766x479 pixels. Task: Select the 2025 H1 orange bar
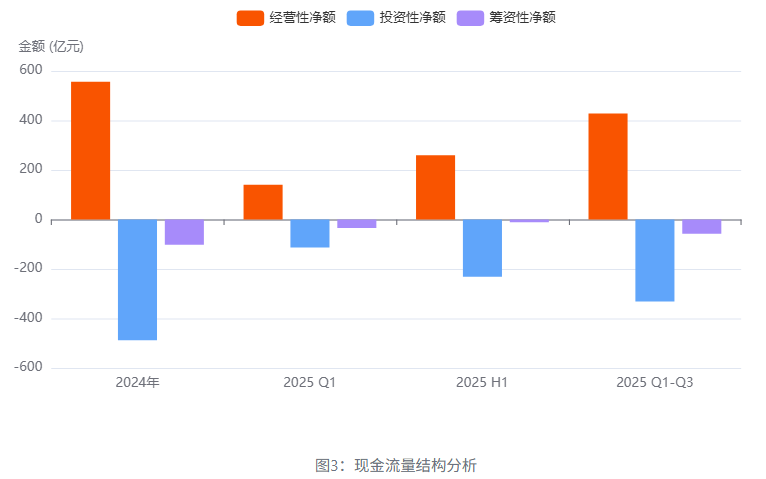pos(435,187)
